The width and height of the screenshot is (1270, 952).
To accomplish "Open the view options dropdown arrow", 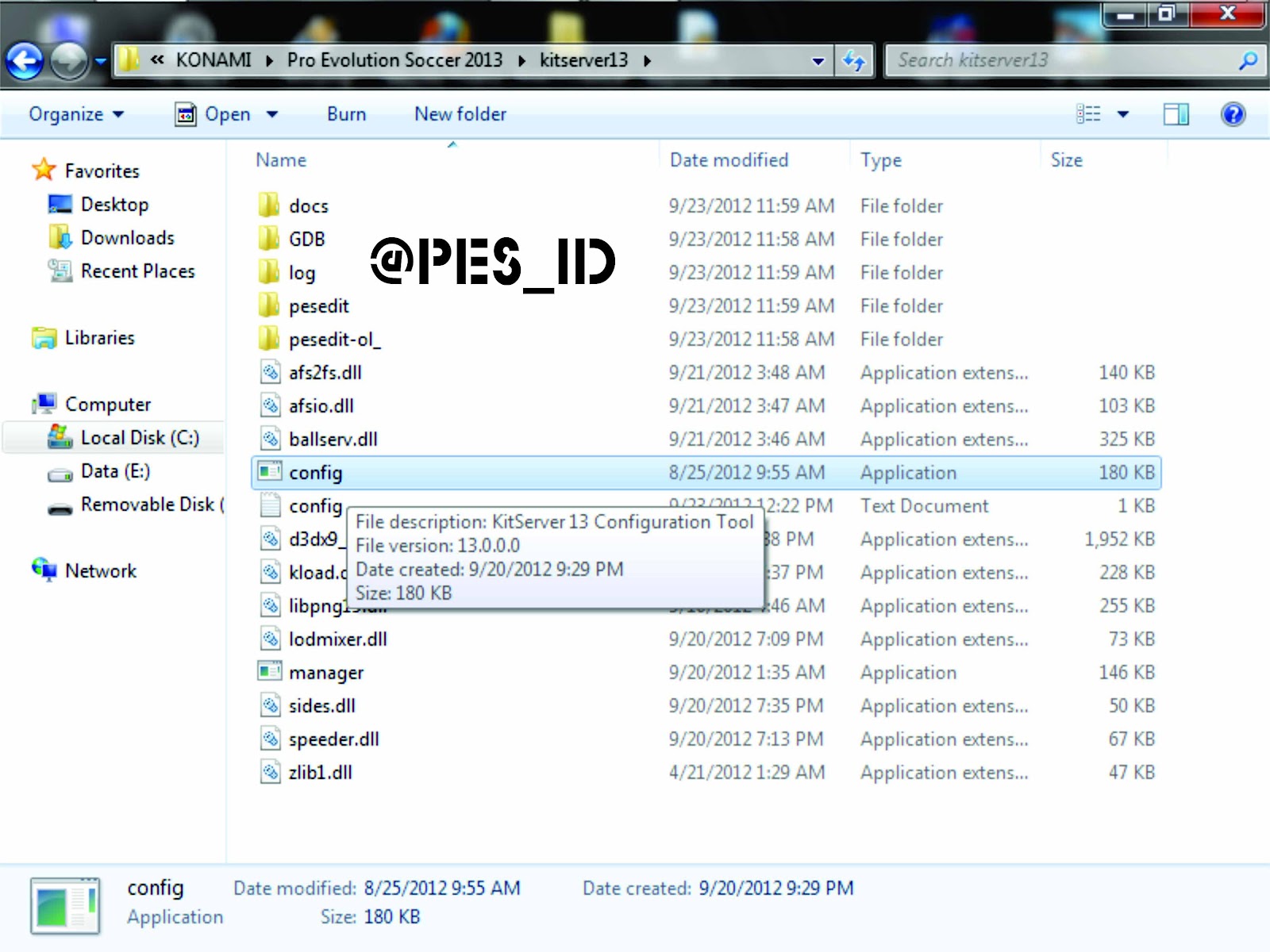I will (1123, 114).
